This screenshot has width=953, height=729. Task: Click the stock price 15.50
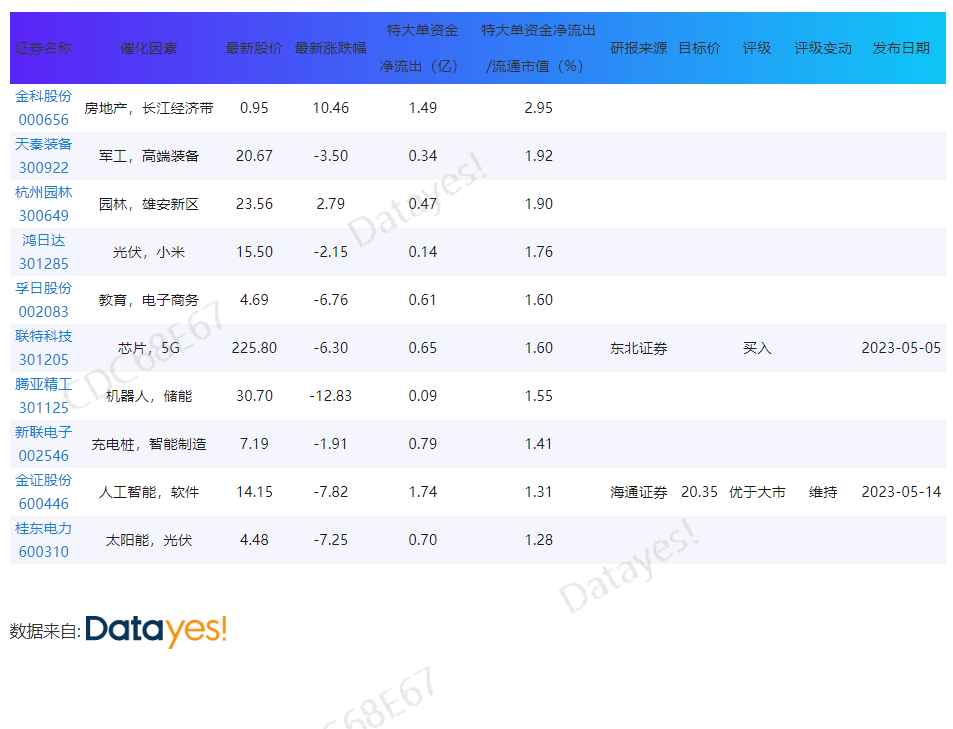254,252
